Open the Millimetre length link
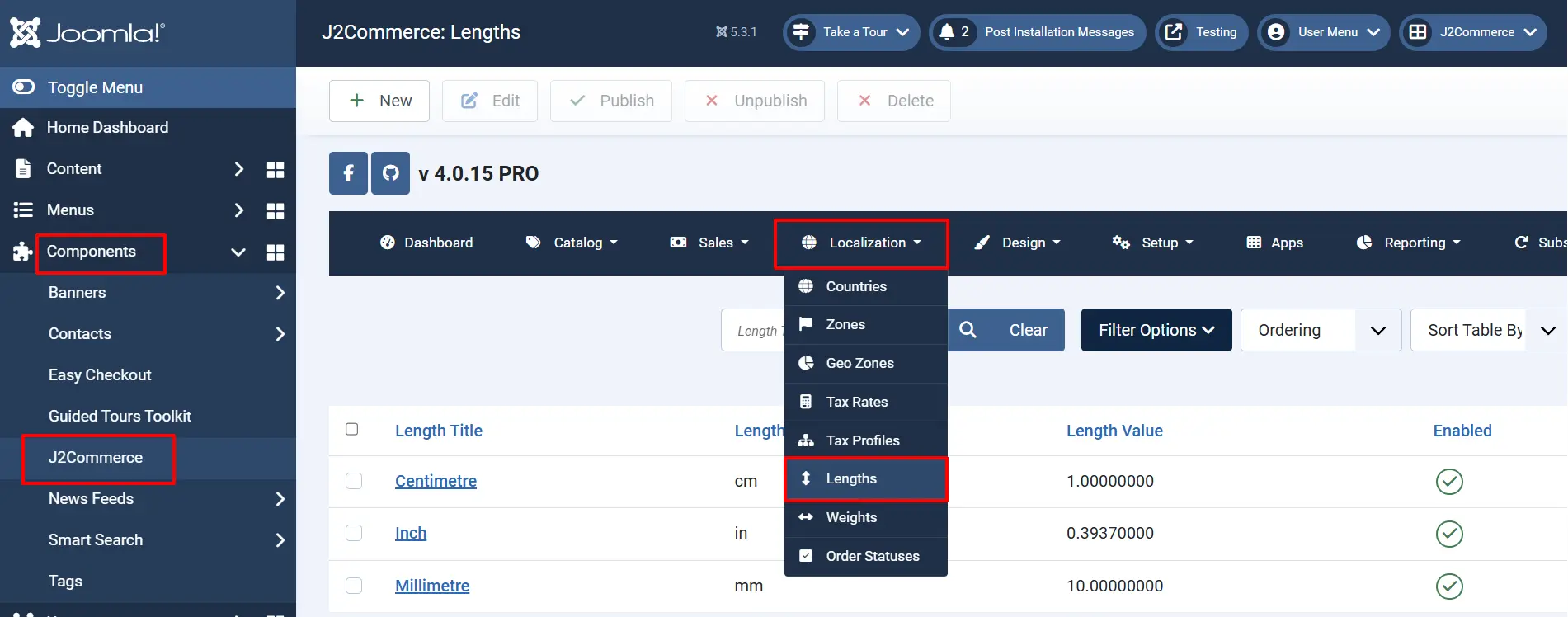Viewport: 1568px width, 617px height. [432, 586]
